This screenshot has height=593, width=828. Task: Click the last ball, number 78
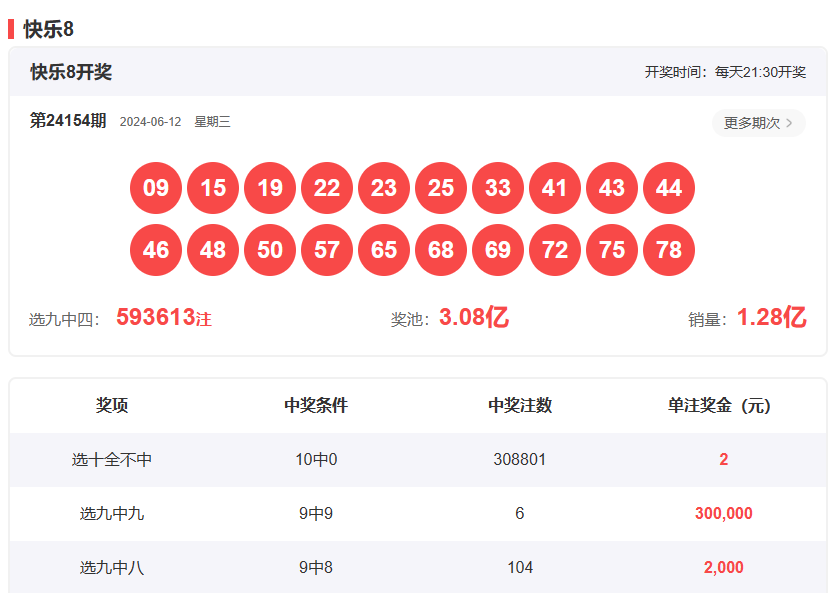[x=669, y=250]
